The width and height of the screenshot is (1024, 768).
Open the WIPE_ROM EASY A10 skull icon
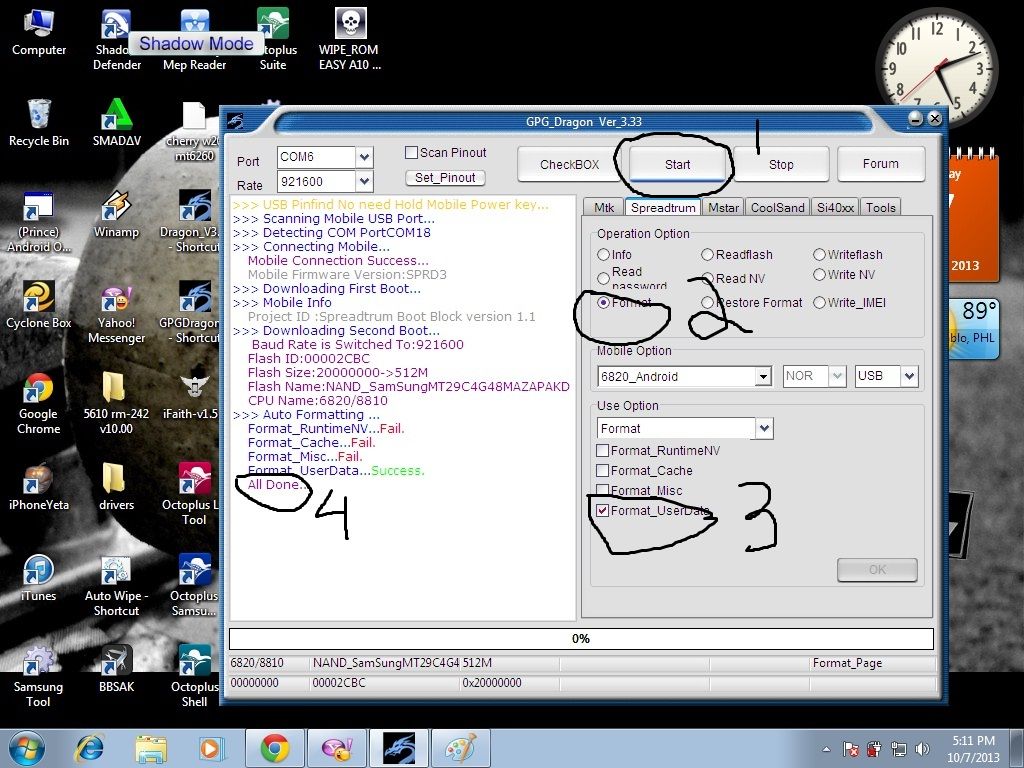[x=349, y=39]
